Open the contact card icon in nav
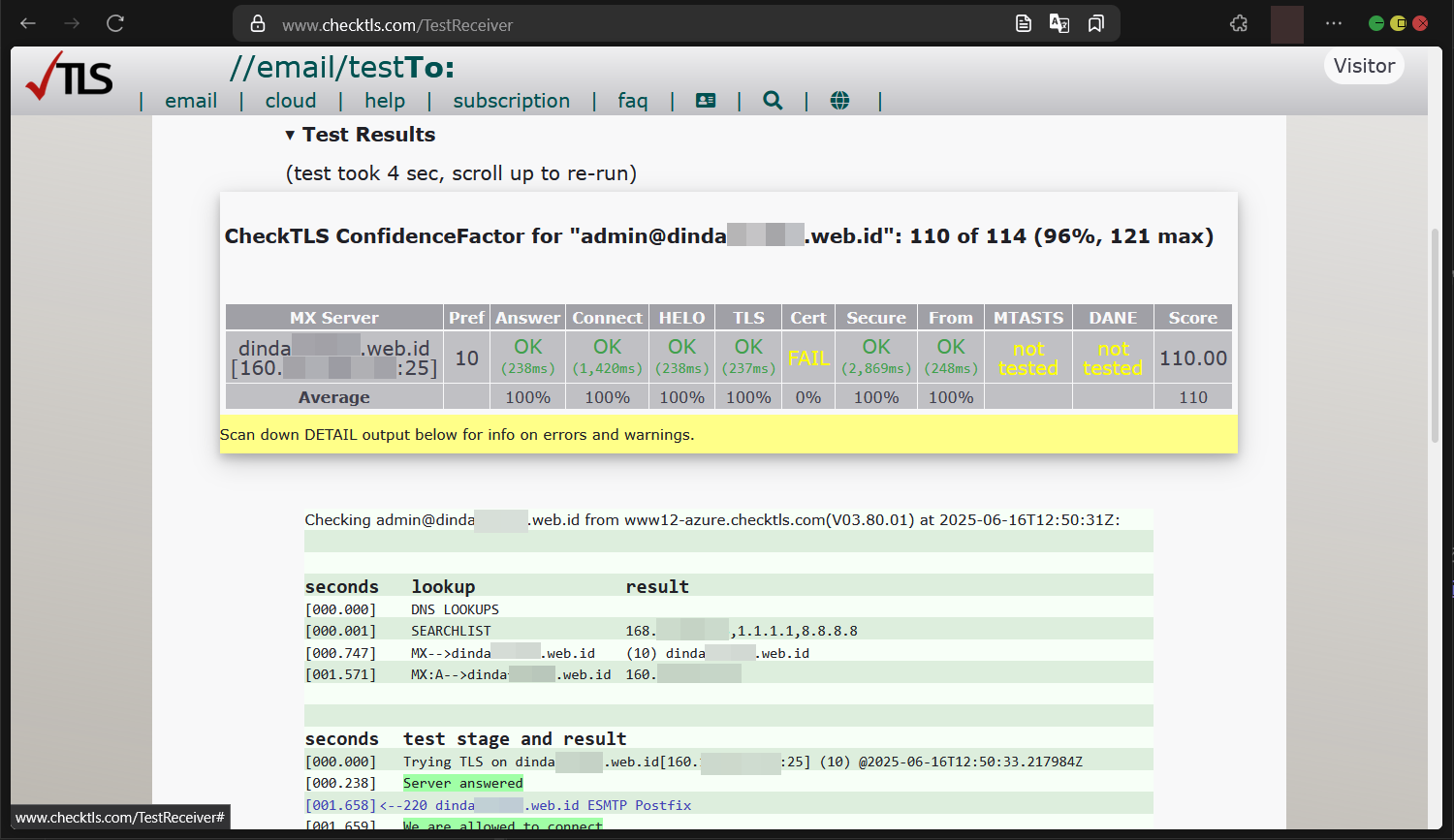Image resolution: width=1454 pixels, height=840 pixels. click(x=706, y=101)
